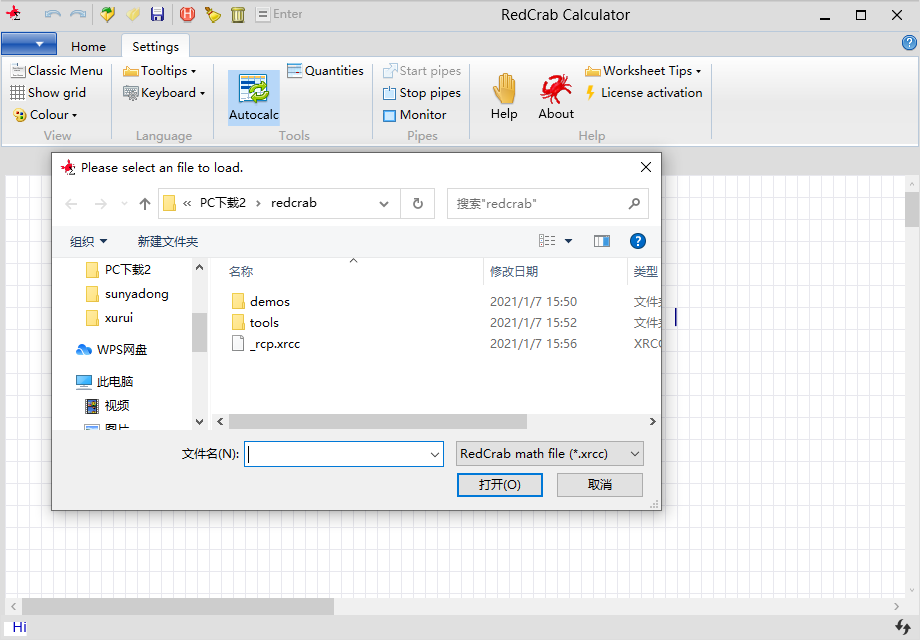Image resolution: width=920 pixels, height=640 pixels.
Task: Select the Settings ribbon tab
Action: pyautogui.click(x=155, y=46)
